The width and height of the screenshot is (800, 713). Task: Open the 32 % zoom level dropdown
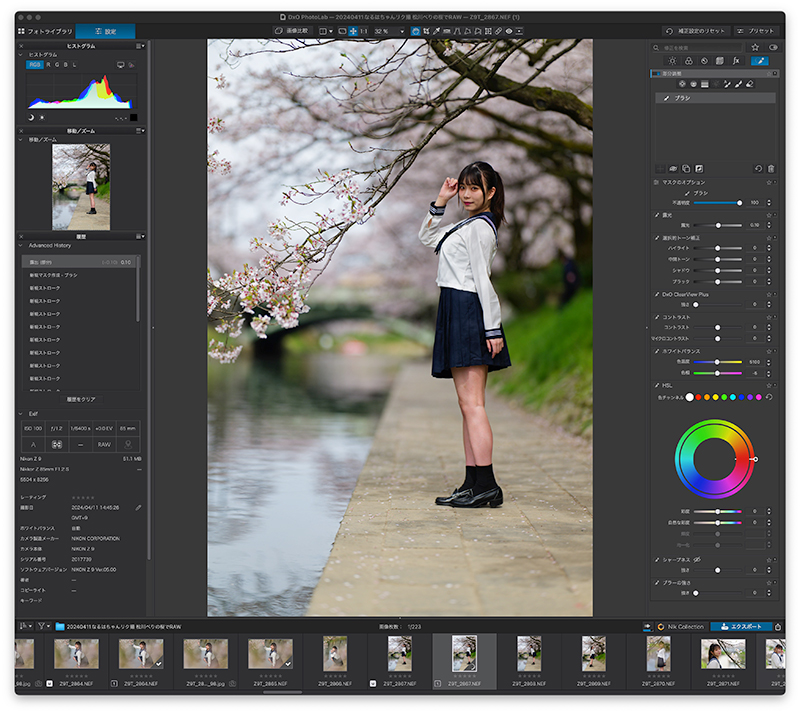389,31
